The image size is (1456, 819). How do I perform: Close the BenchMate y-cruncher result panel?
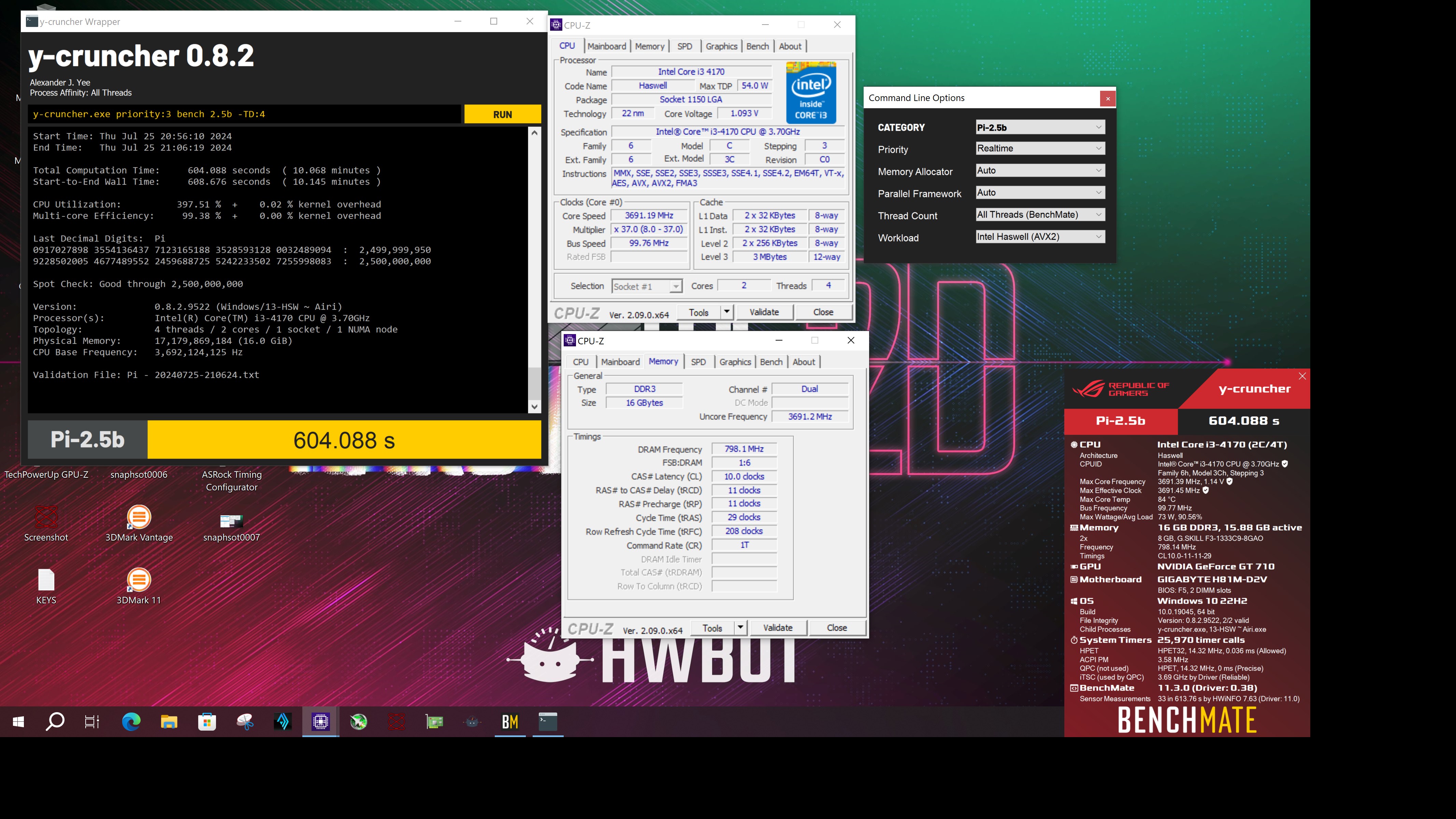click(1302, 376)
